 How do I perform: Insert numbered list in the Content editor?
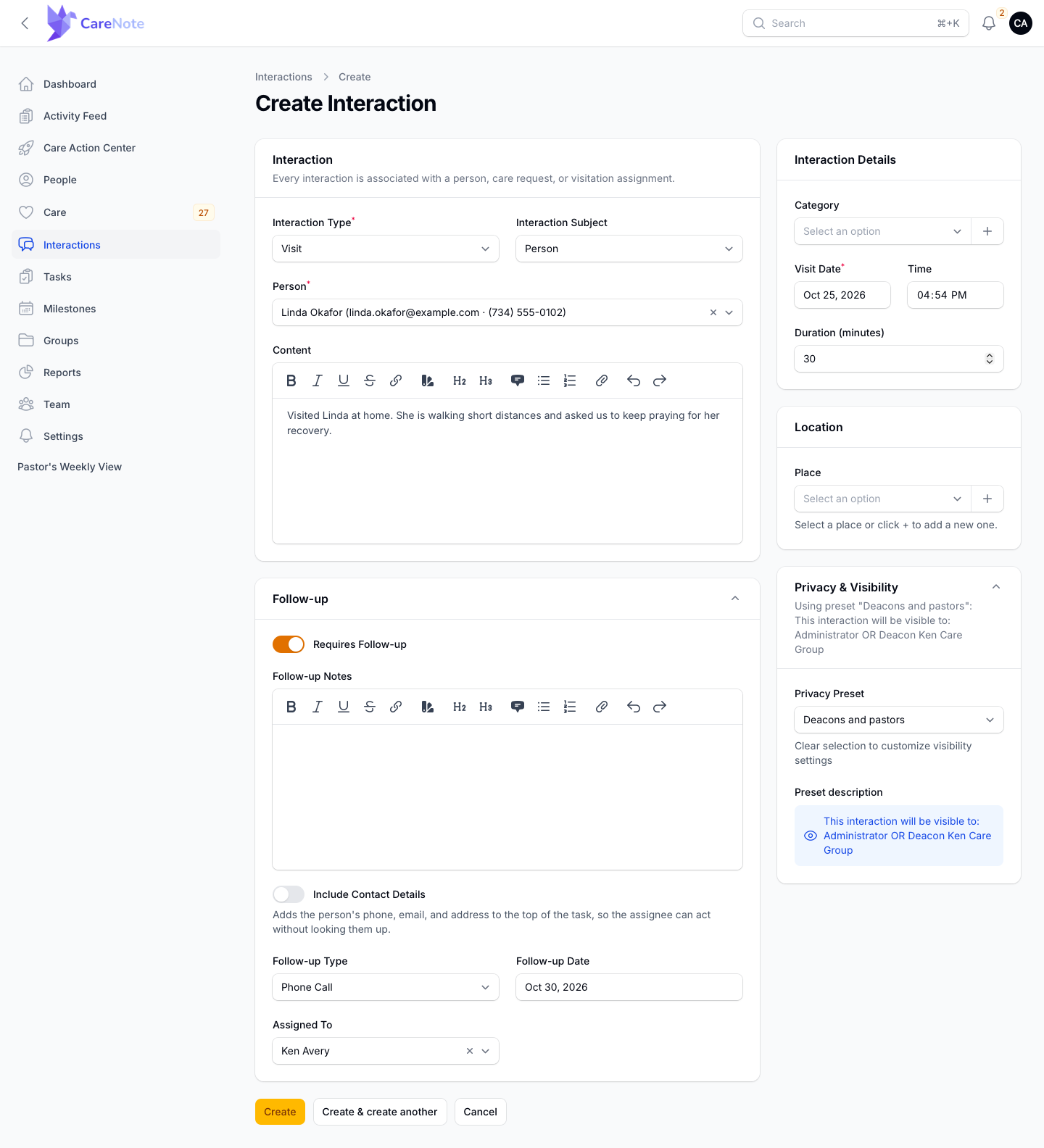570,380
